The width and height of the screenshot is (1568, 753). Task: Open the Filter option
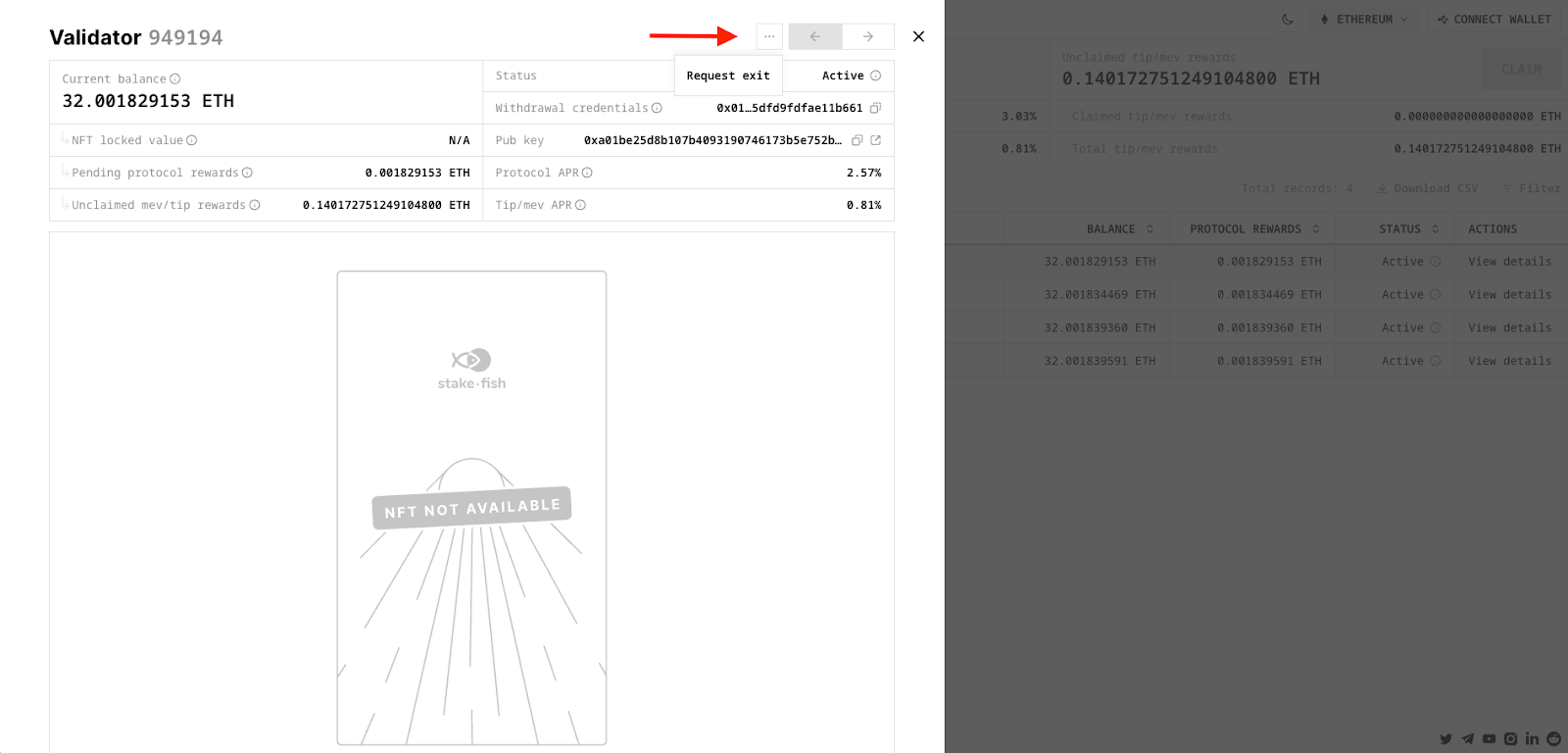pyautogui.click(x=1532, y=188)
